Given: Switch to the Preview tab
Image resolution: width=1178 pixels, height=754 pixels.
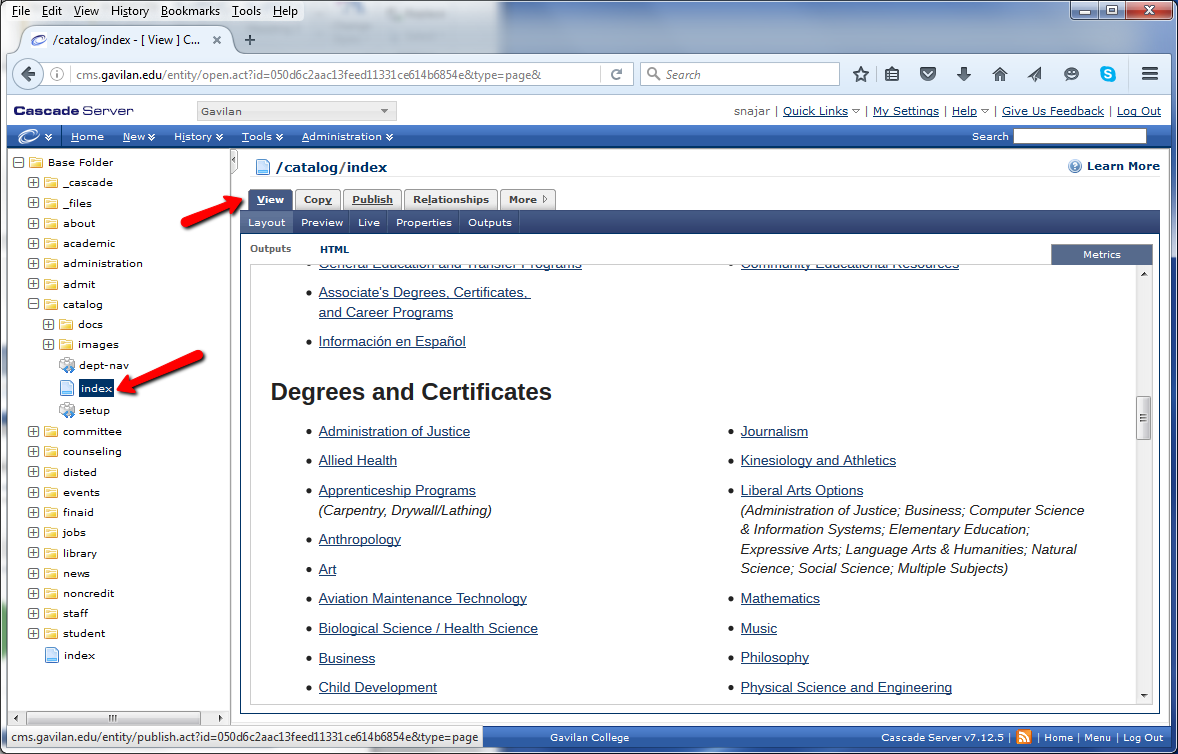Looking at the screenshot, I should 322,222.
